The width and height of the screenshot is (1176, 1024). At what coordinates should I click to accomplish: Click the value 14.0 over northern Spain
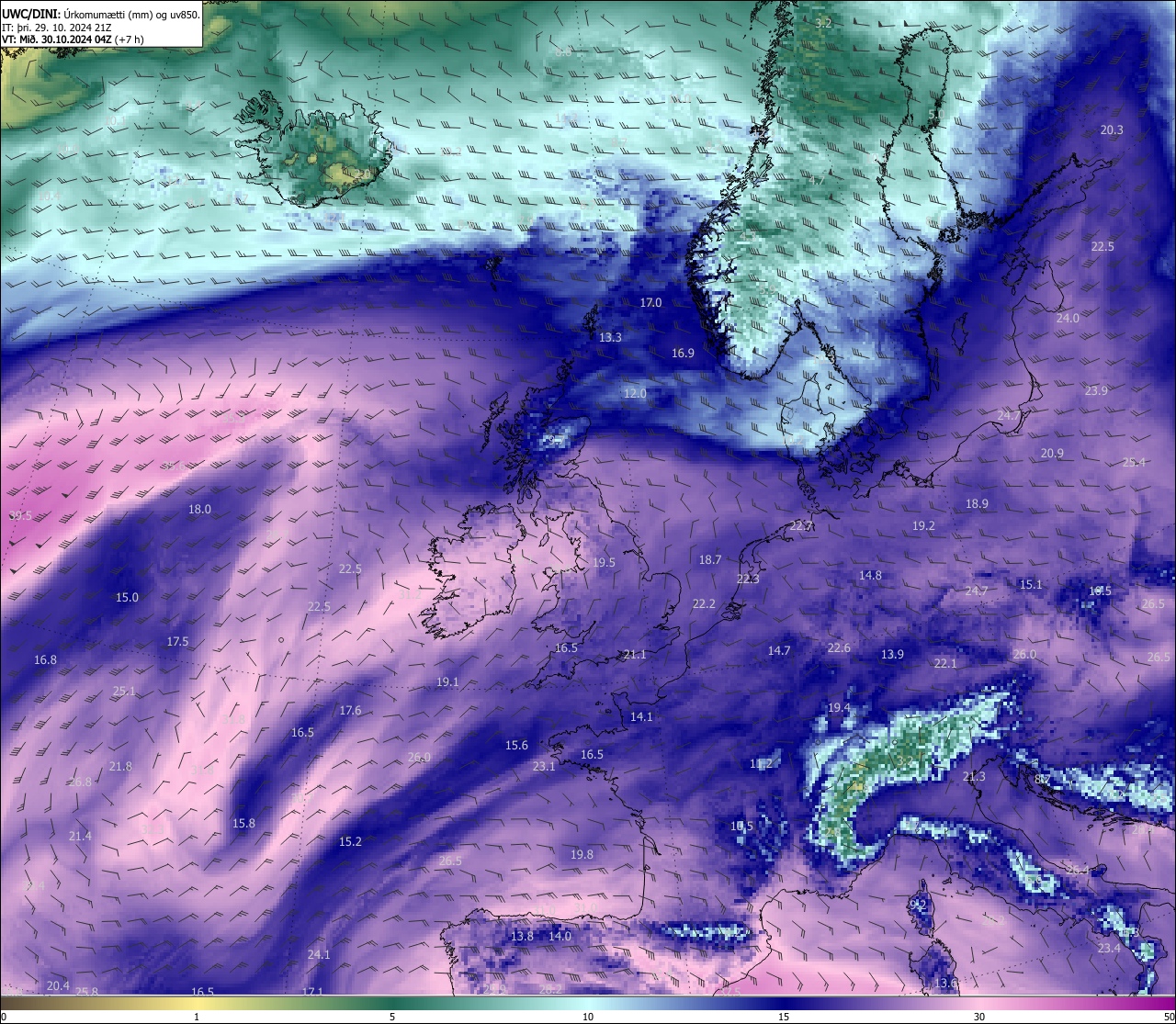click(560, 936)
